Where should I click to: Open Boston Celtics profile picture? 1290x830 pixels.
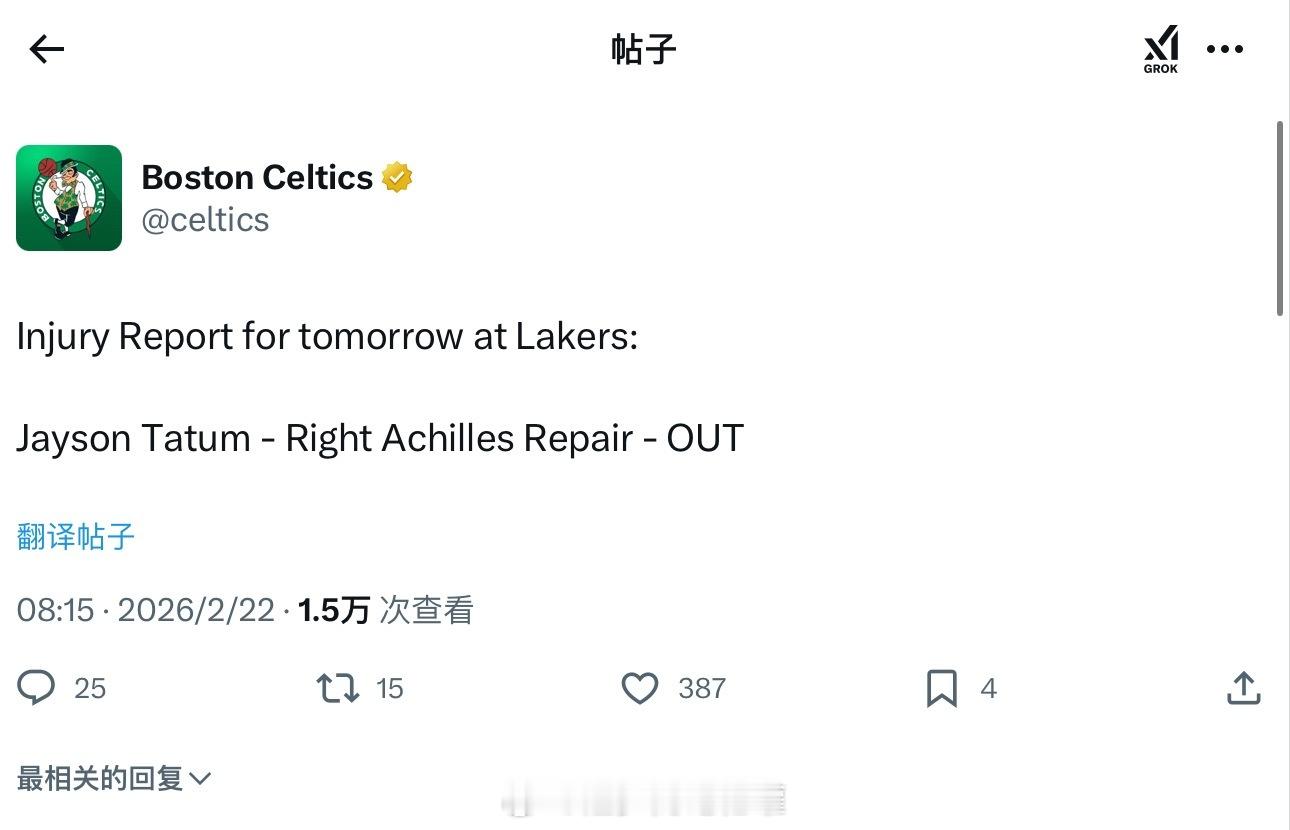tap(69, 198)
